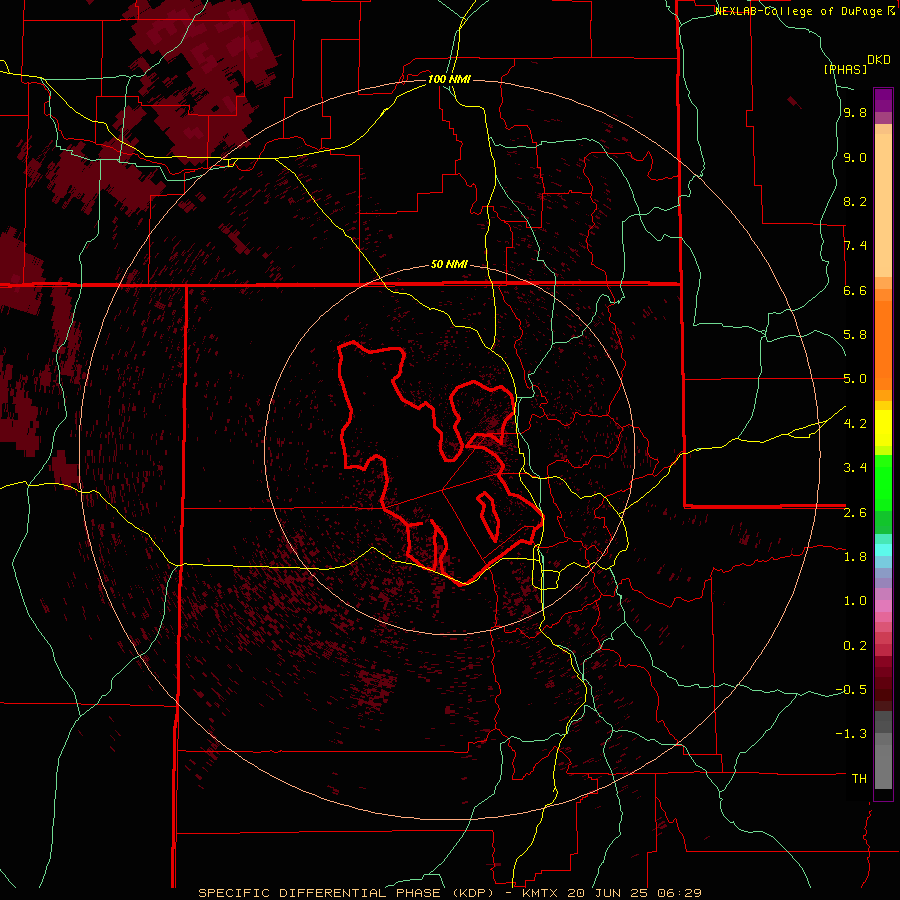This screenshot has width=900, height=900.
Task: Click the 8.2 value on the color scale
Action: pyautogui.click(x=855, y=201)
